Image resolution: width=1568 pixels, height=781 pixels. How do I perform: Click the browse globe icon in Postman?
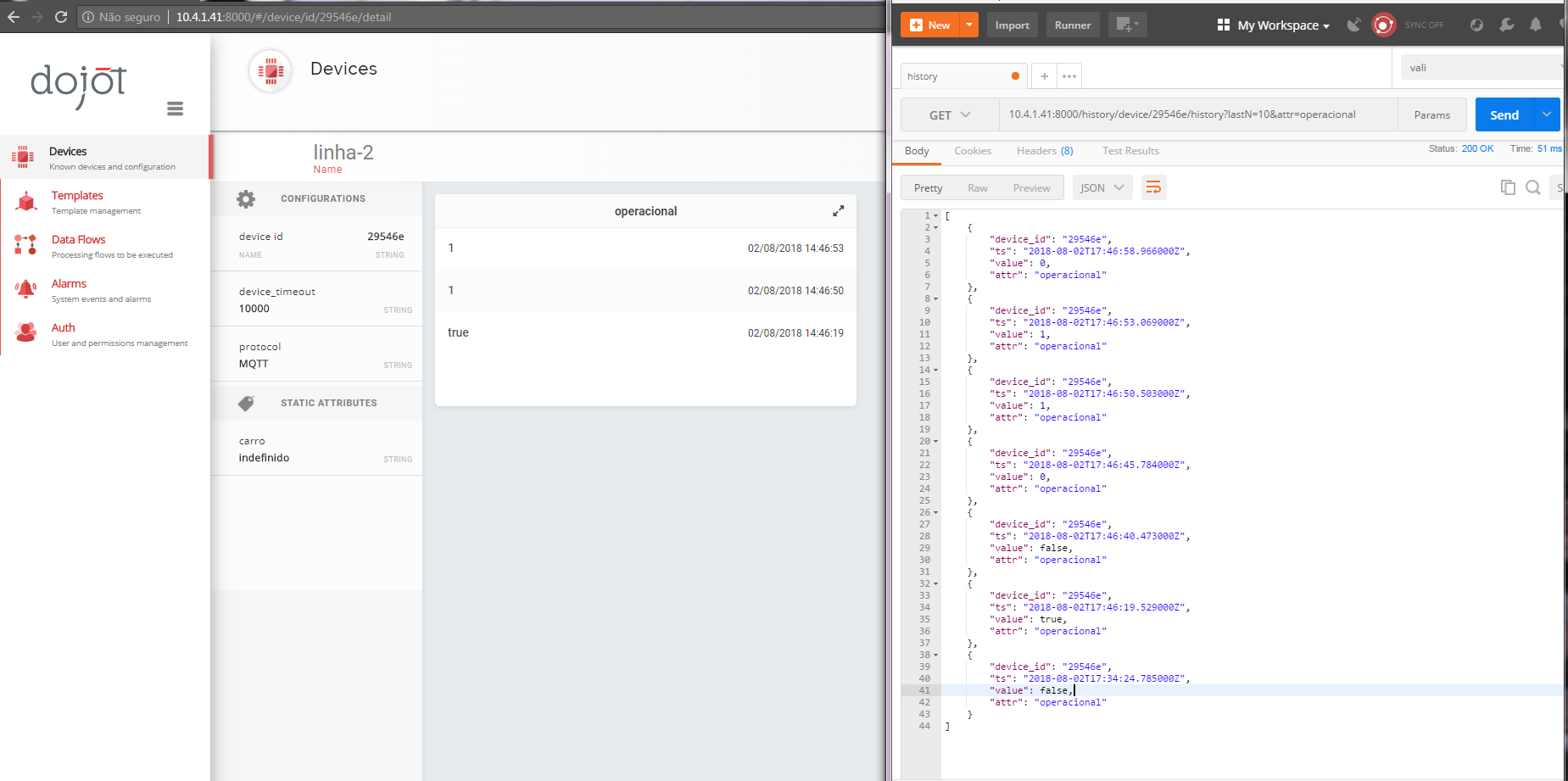[x=1476, y=25]
